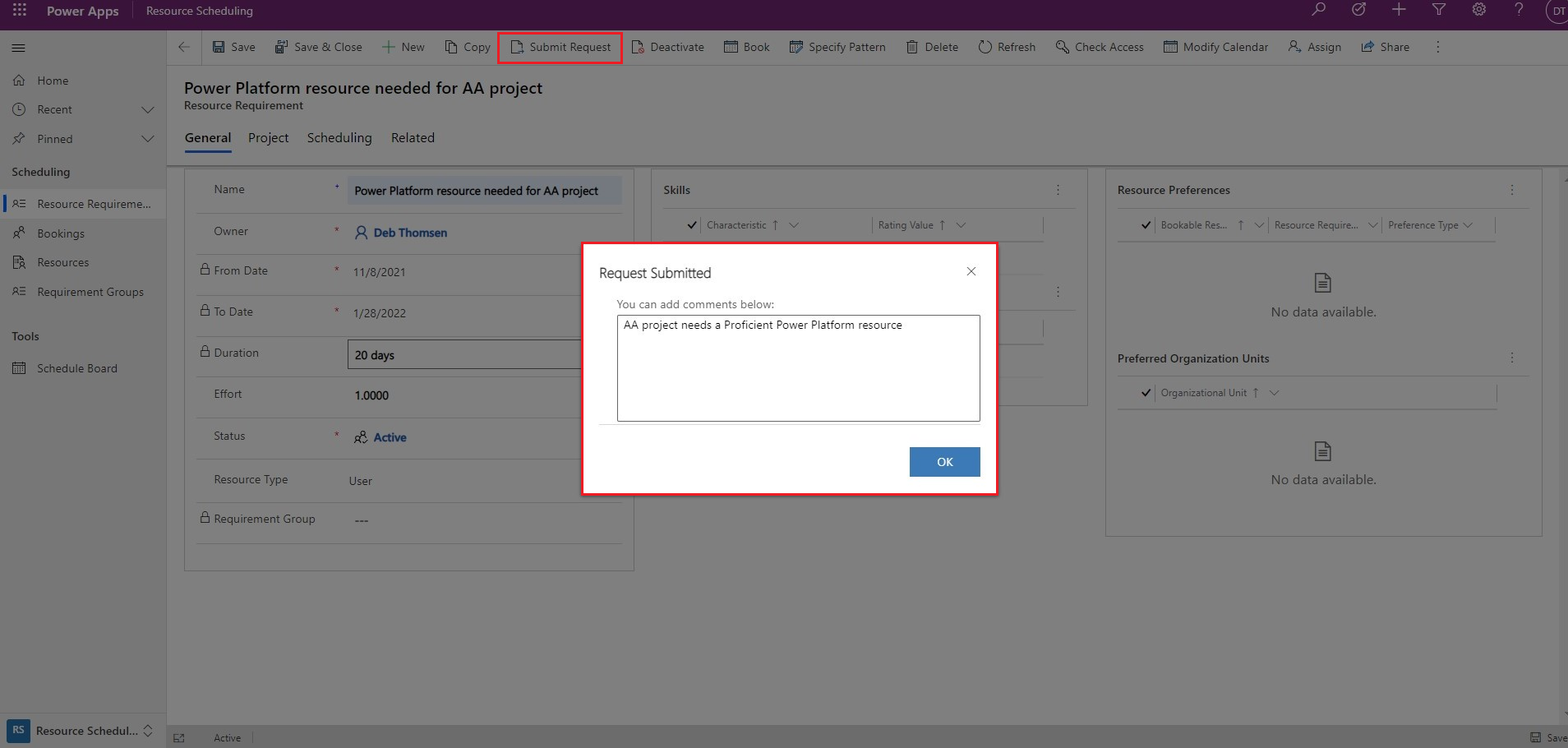Image resolution: width=1568 pixels, height=748 pixels.
Task: Open Modify Calendar command
Action: [x=1216, y=47]
